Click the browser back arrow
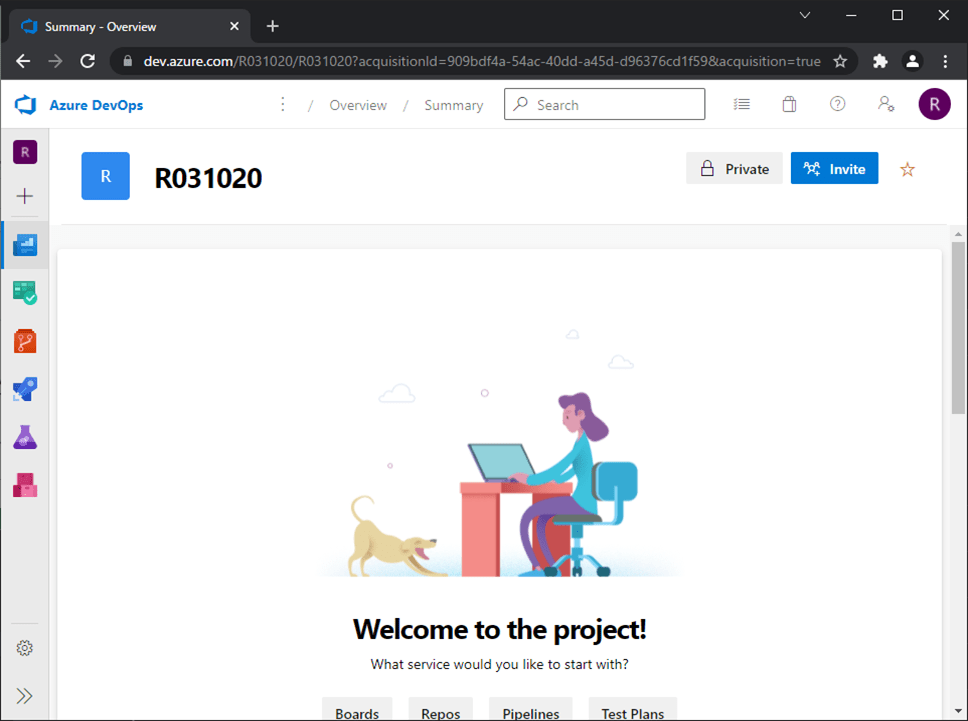The image size is (968, 721). click(23, 61)
